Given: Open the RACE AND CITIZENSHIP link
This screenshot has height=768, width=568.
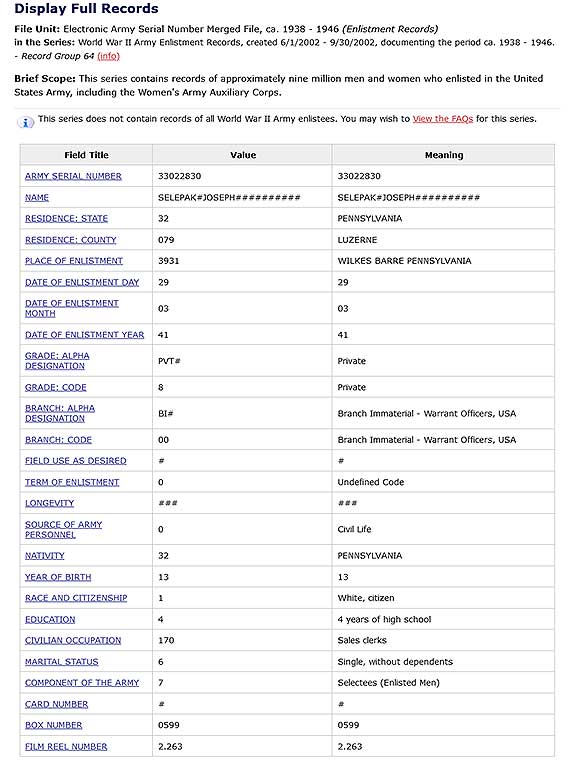Looking at the screenshot, I should click(x=76, y=598).
